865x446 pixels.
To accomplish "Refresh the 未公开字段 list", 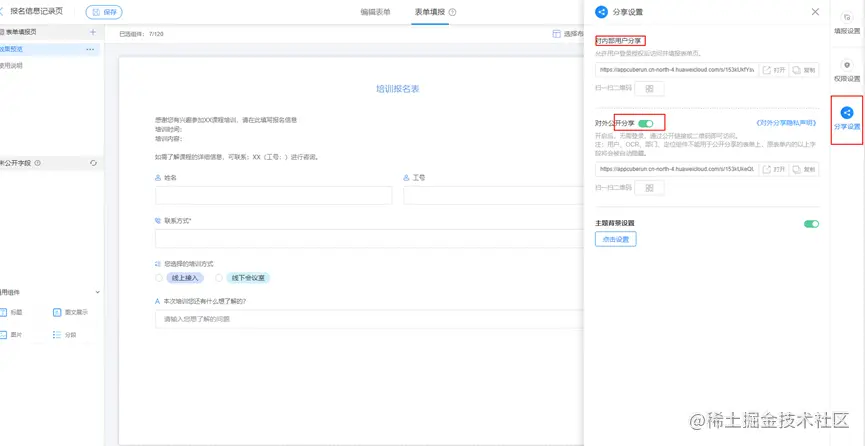I will [93, 163].
